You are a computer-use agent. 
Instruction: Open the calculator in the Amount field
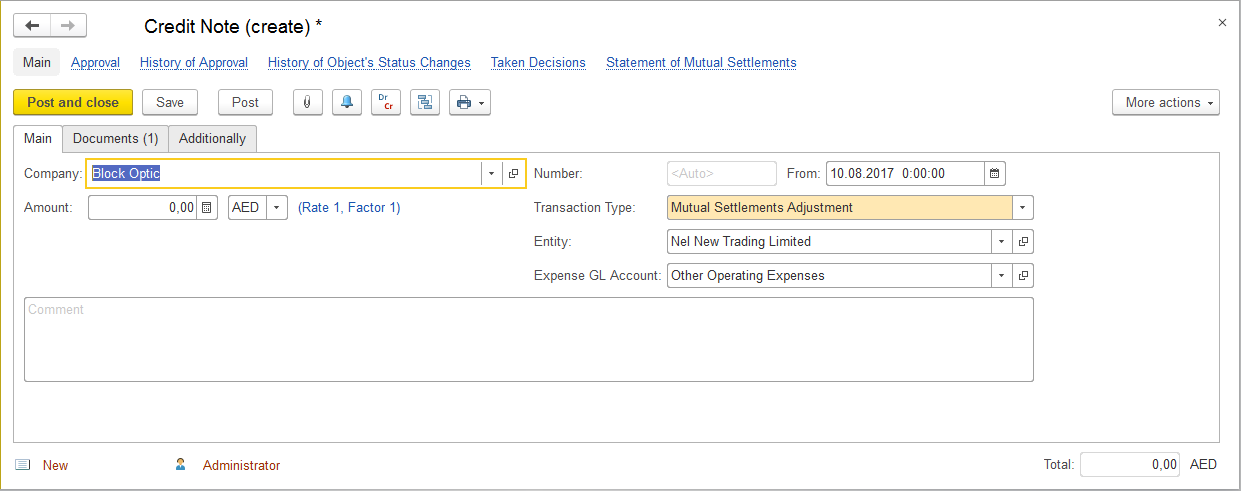(207, 208)
